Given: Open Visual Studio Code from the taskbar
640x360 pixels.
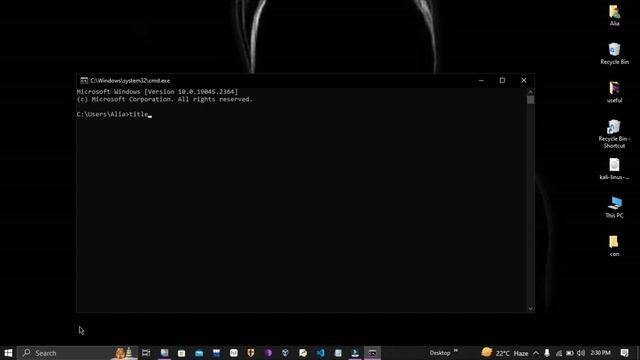Looking at the screenshot, I should (320, 353).
